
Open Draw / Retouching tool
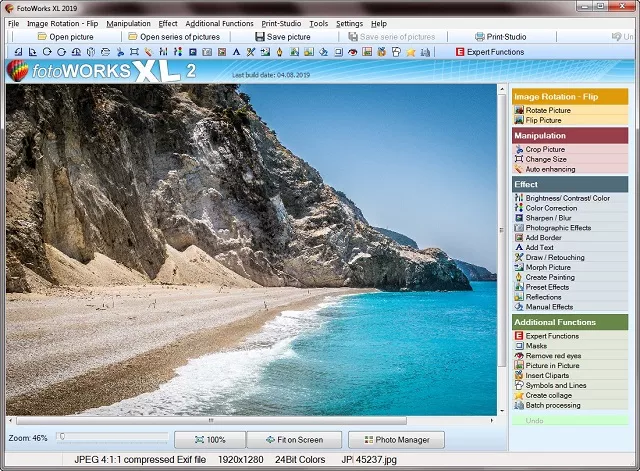click(555, 257)
